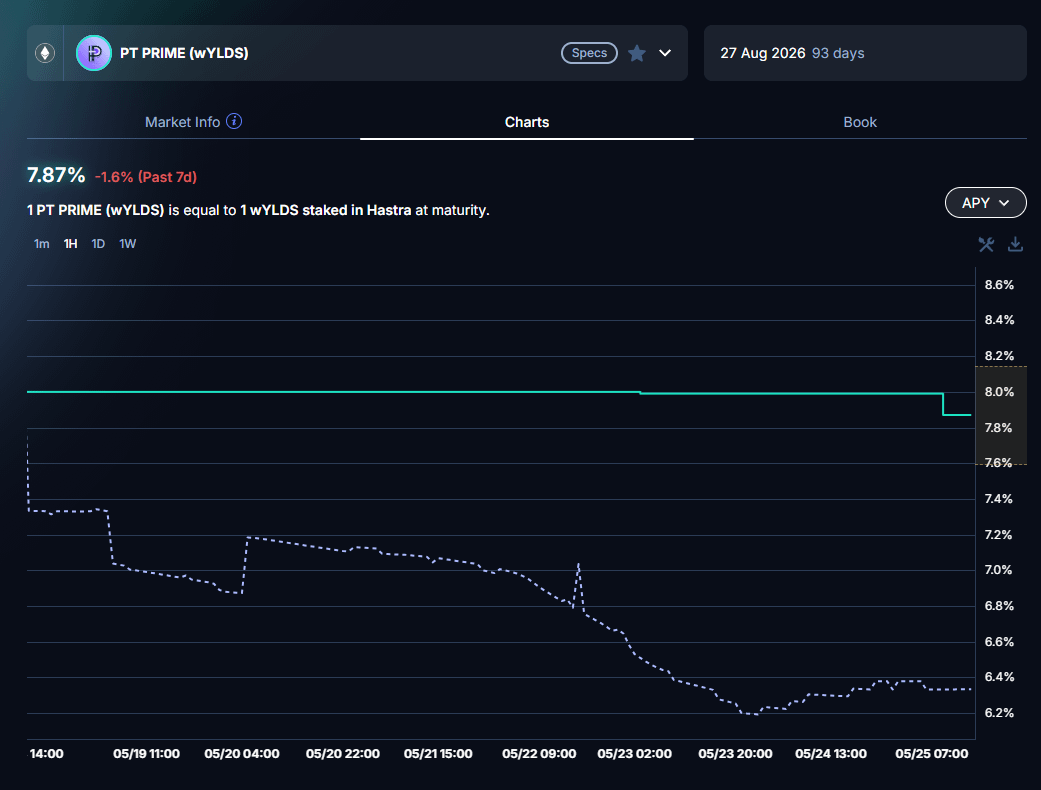Viewport: 1041px width, 790px height.
Task: Select the 1H chart interval
Action: (70, 244)
